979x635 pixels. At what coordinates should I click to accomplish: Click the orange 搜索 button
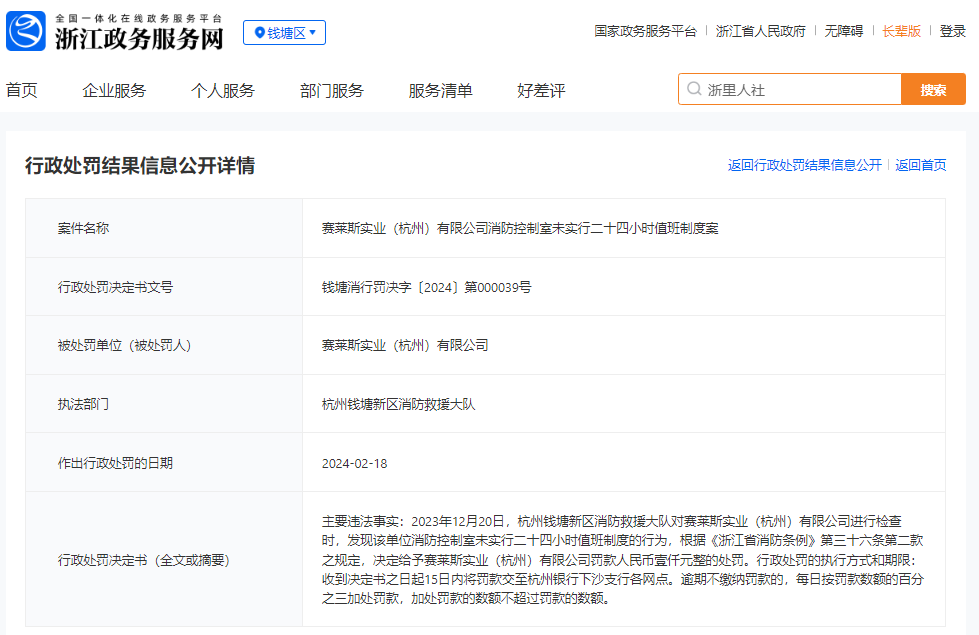tap(933, 89)
